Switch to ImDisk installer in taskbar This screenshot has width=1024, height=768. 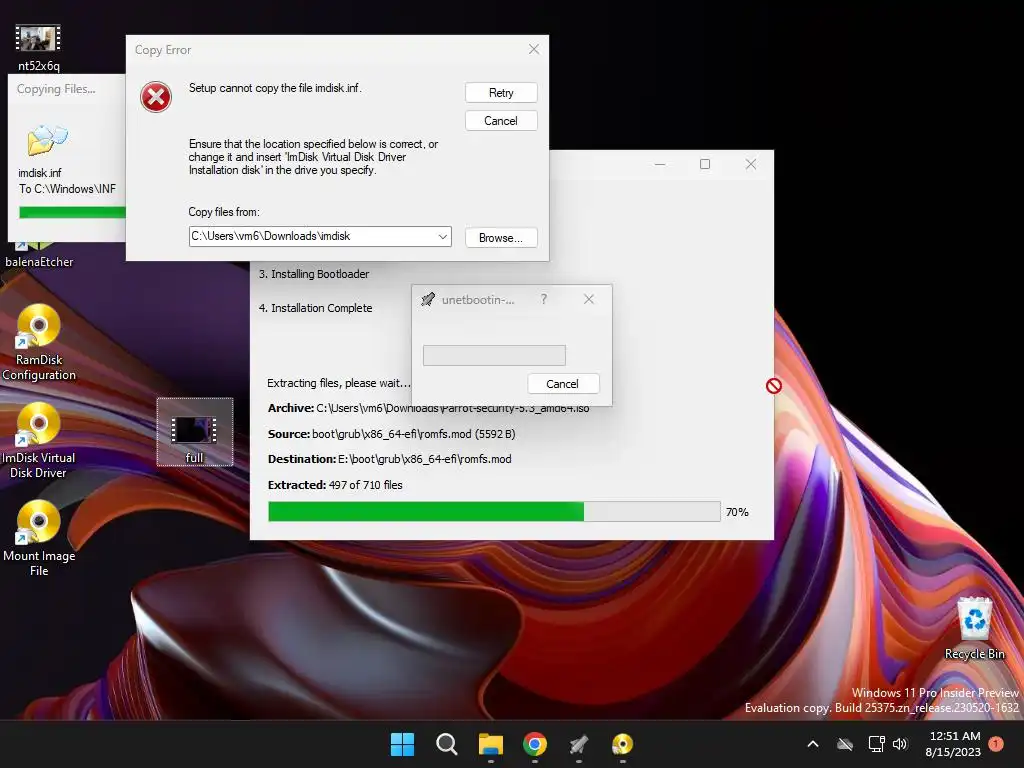[x=622, y=744]
